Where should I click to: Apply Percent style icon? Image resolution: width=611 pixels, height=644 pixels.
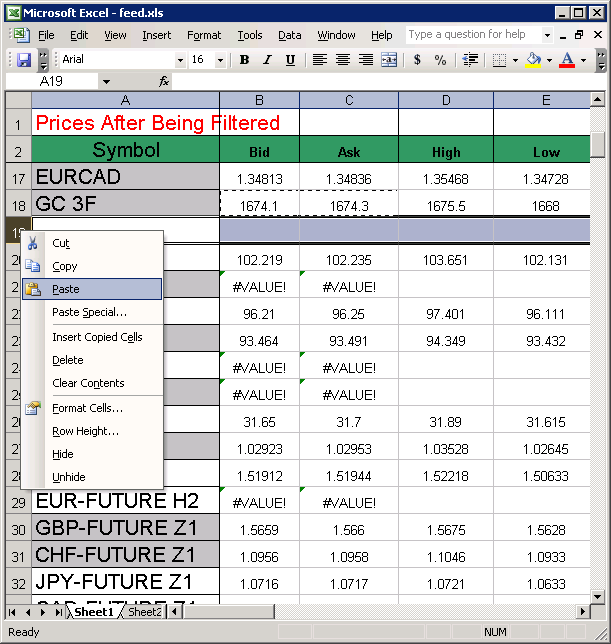pyautogui.click(x=440, y=60)
